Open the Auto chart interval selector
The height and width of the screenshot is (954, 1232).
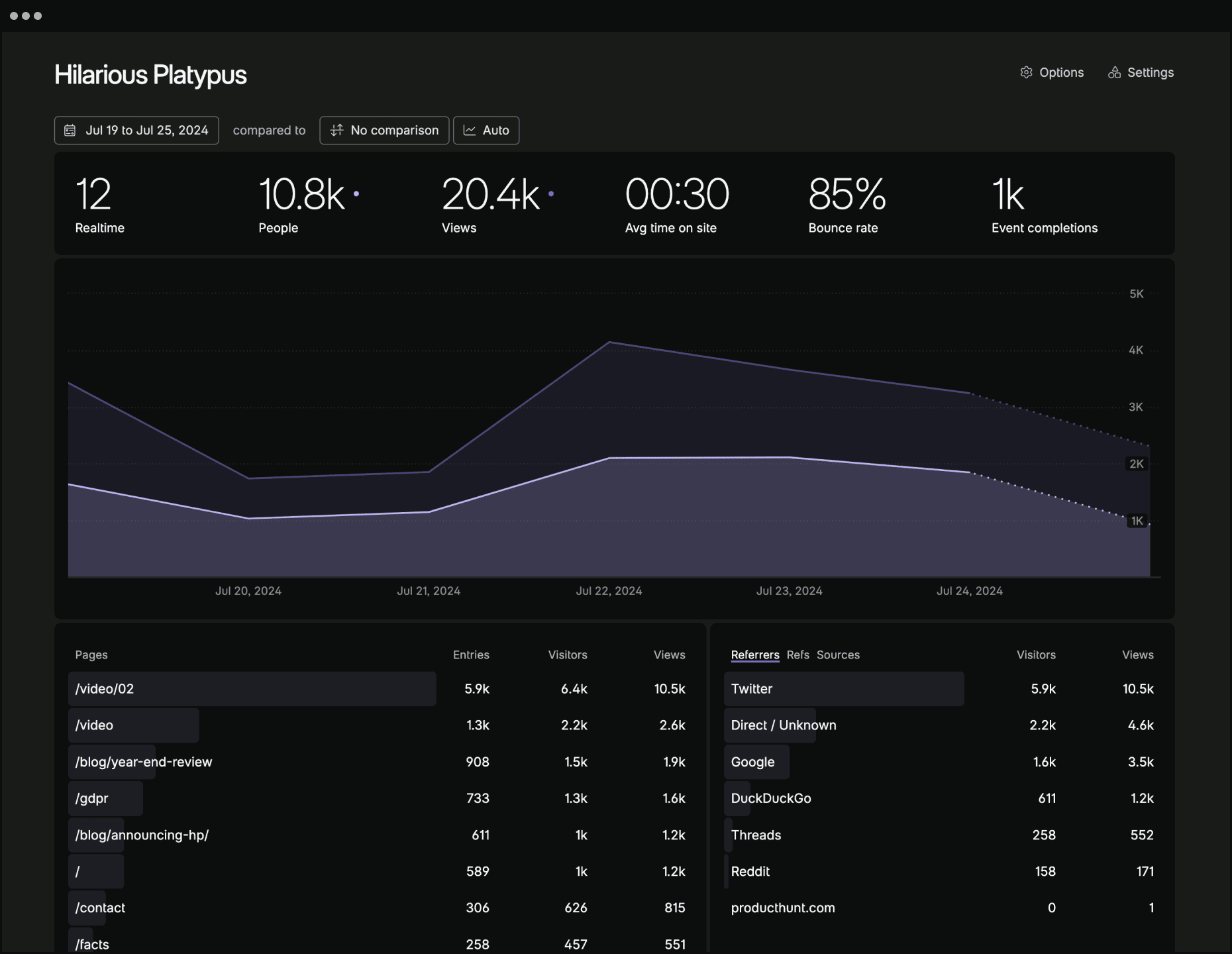point(486,130)
